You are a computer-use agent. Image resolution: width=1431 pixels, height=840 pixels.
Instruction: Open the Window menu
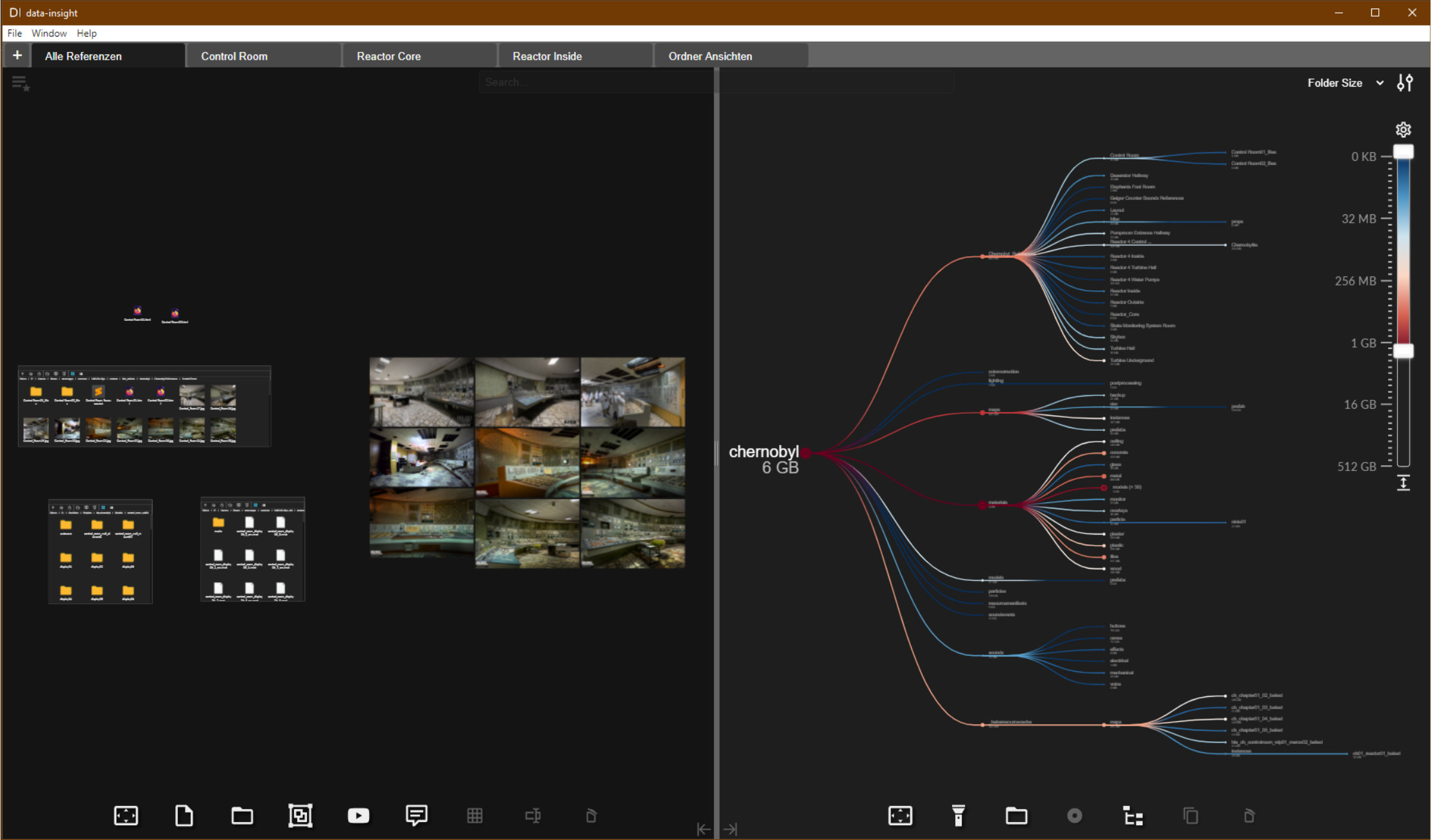[x=49, y=33]
